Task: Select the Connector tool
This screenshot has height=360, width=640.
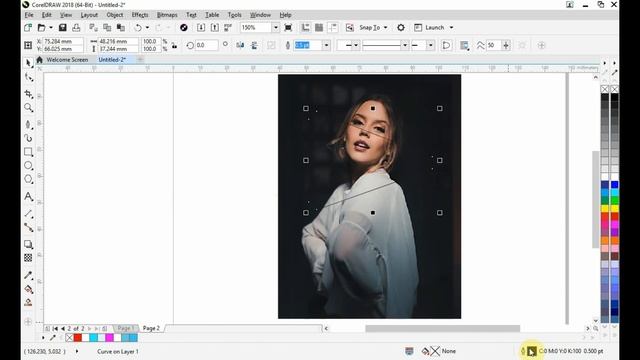Action: (28, 227)
